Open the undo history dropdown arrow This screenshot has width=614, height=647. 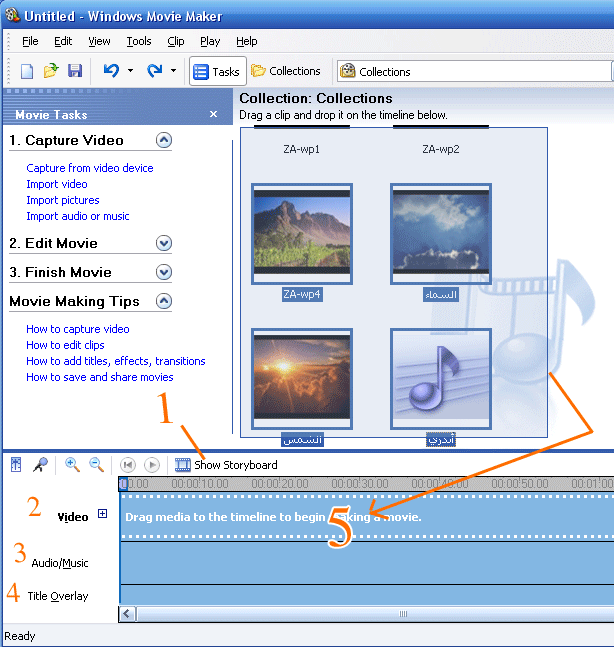coord(130,71)
